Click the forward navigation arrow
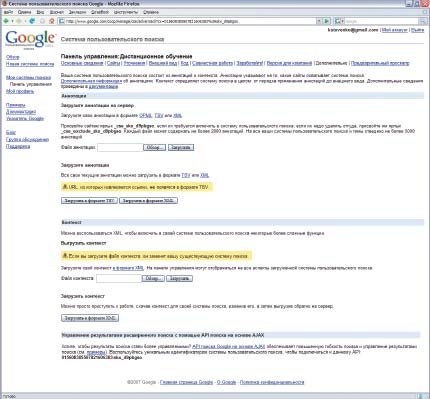 pyautogui.click(x=19, y=21)
